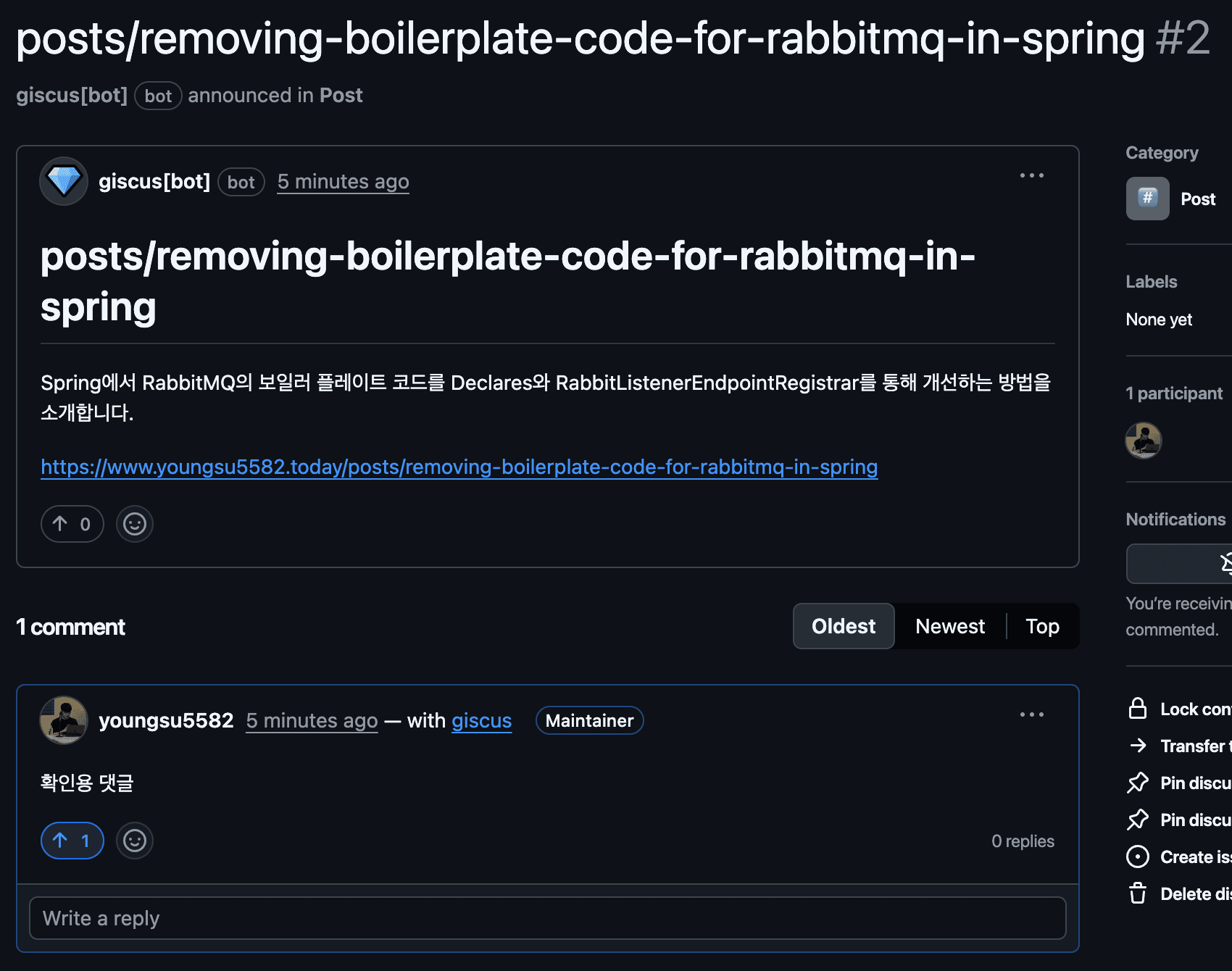The height and width of the screenshot is (971, 1232).
Task: Add emoji reaction to the main post
Action: (x=135, y=524)
